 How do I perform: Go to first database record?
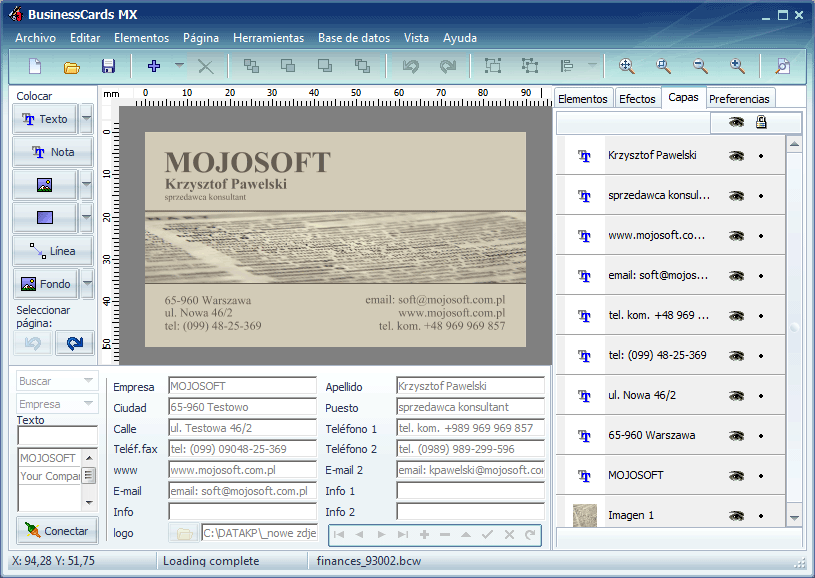339,534
